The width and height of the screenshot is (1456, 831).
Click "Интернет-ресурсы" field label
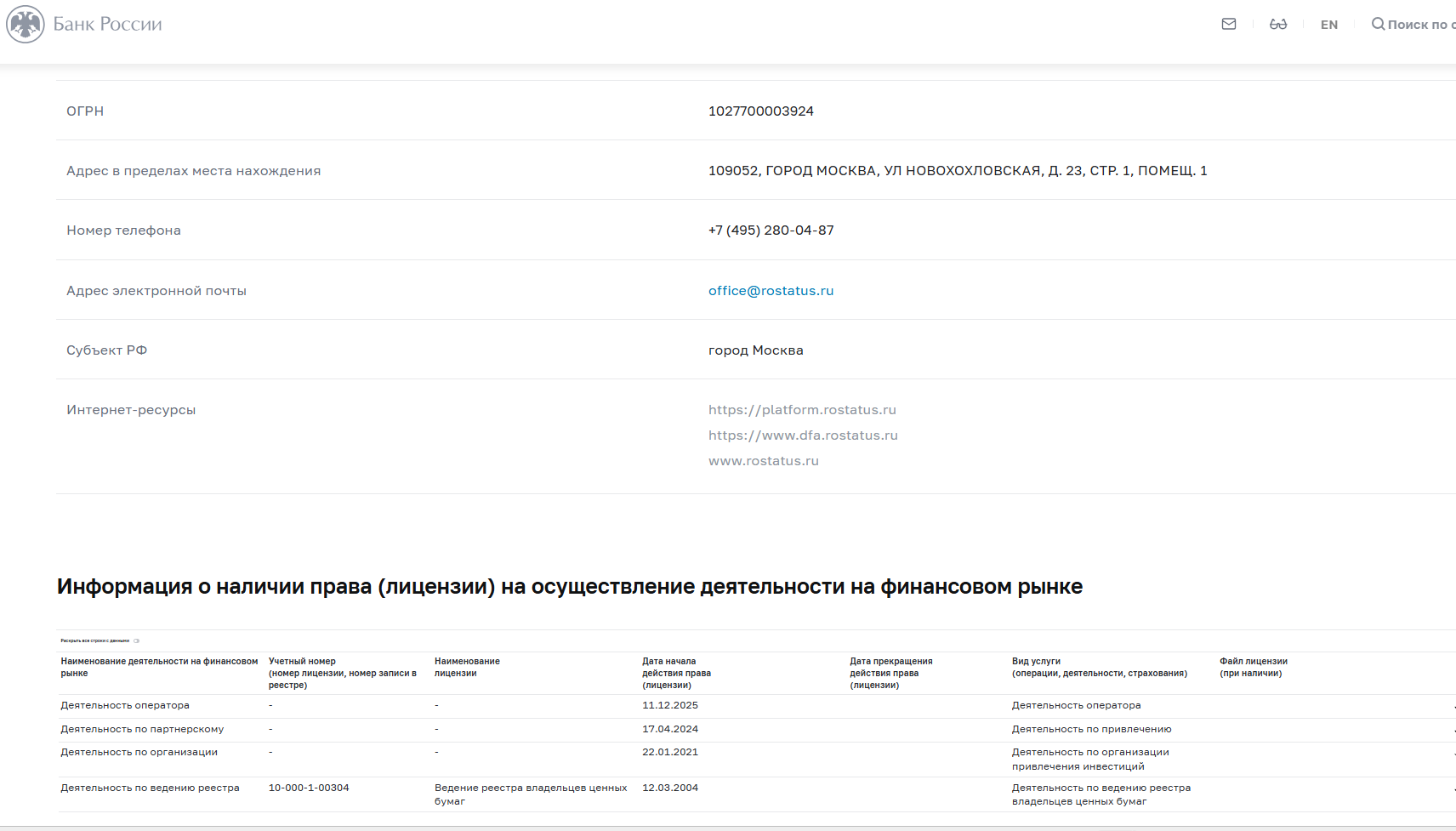[x=131, y=409]
